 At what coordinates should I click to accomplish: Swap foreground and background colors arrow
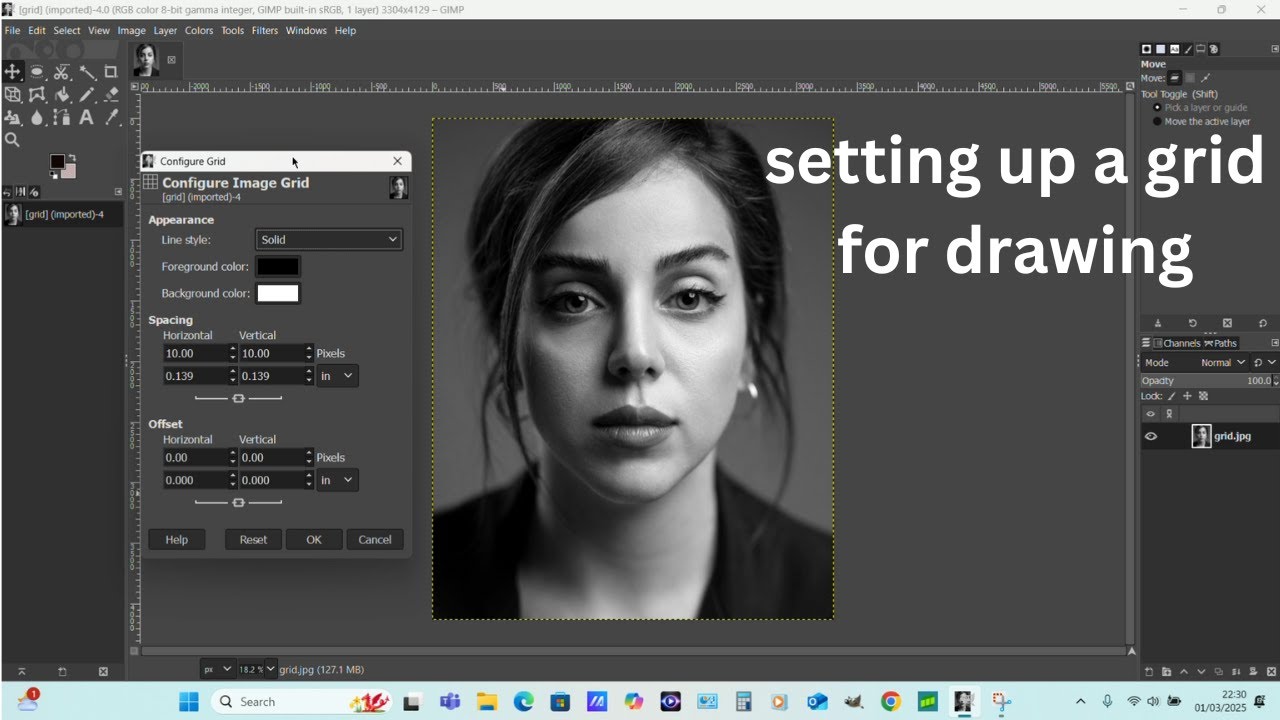[72, 157]
